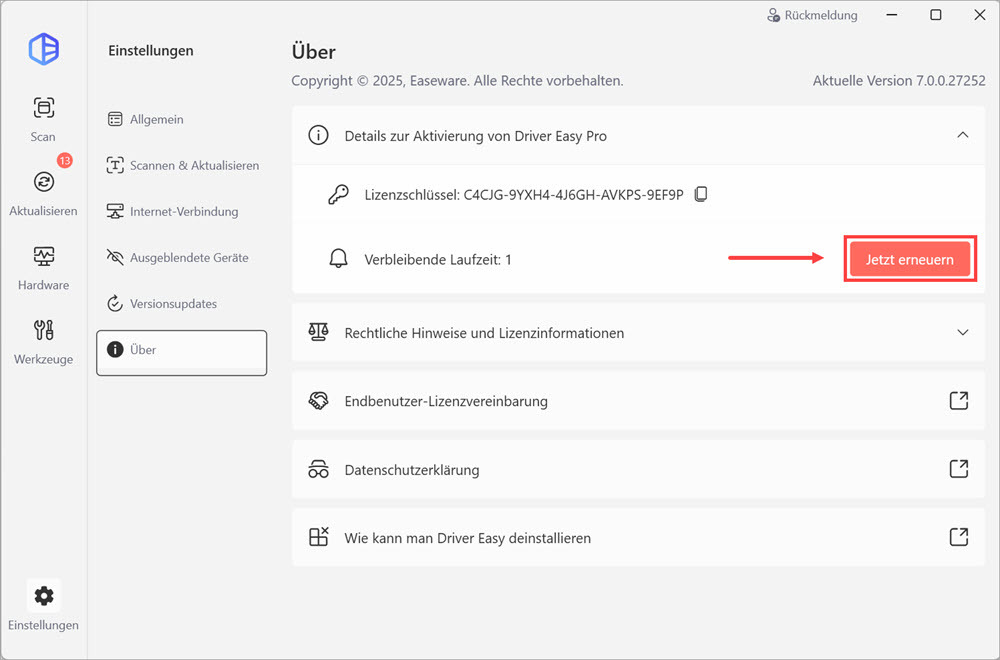The width and height of the screenshot is (1000, 660).
Task: Open Aktualisieren with 13 badge
Action: pyautogui.click(x=43, y=191)
